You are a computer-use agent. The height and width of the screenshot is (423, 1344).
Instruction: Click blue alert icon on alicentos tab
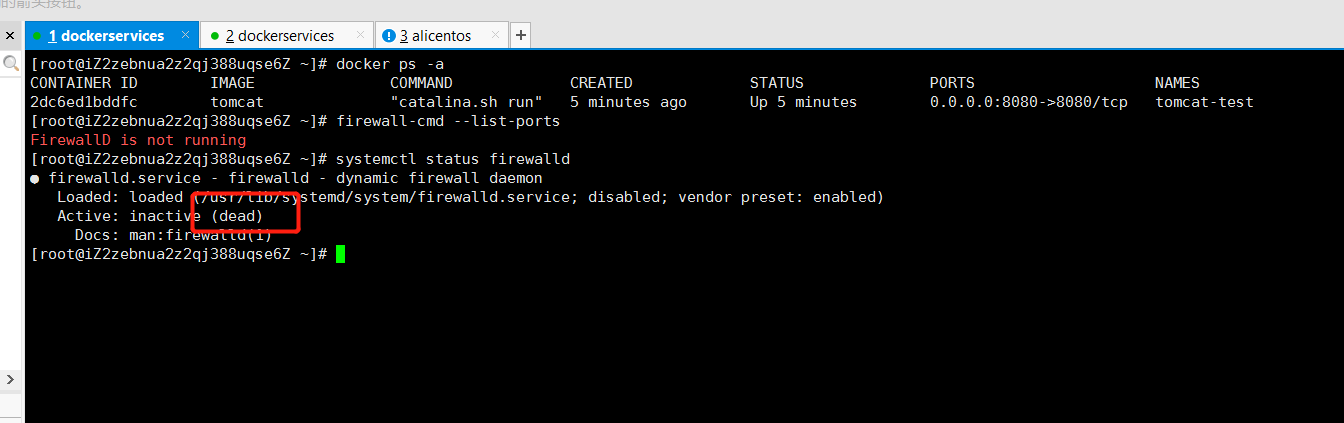(388, 36)
